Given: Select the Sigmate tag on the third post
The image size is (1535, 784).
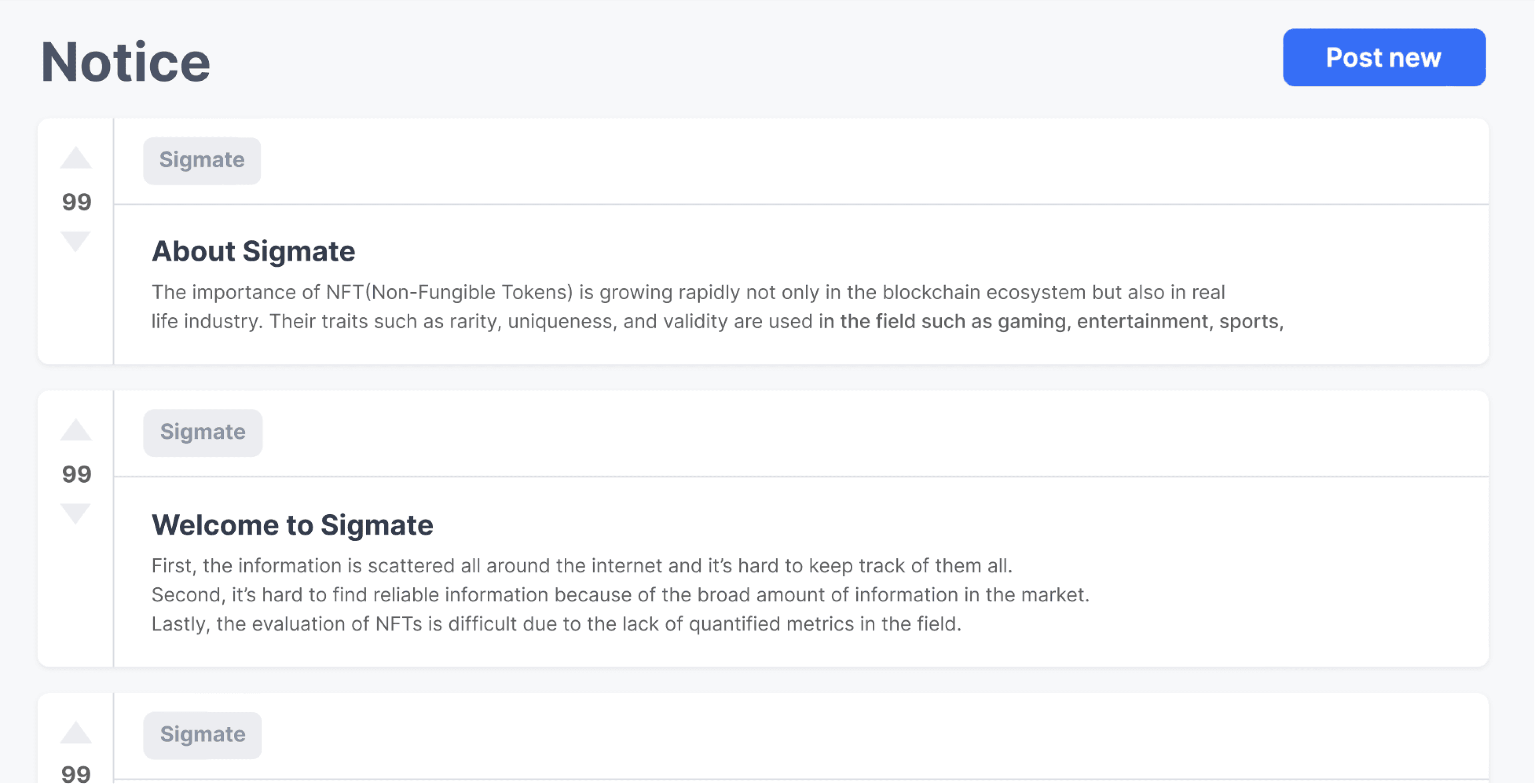Looking at the screenshot, I should (203, 735).
